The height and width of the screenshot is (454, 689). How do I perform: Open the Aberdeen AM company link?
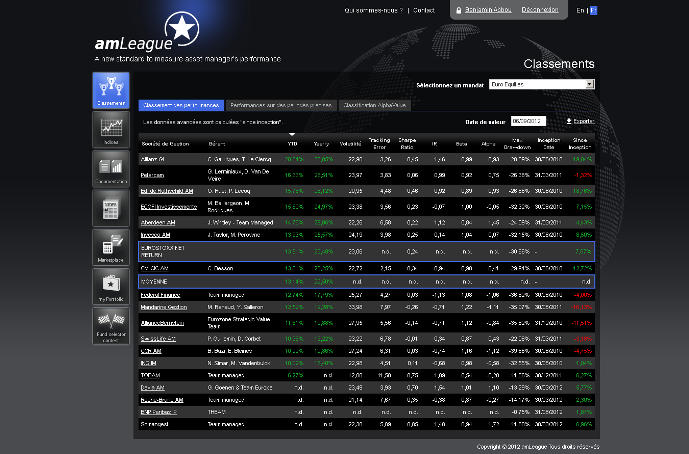click(158, 222)
